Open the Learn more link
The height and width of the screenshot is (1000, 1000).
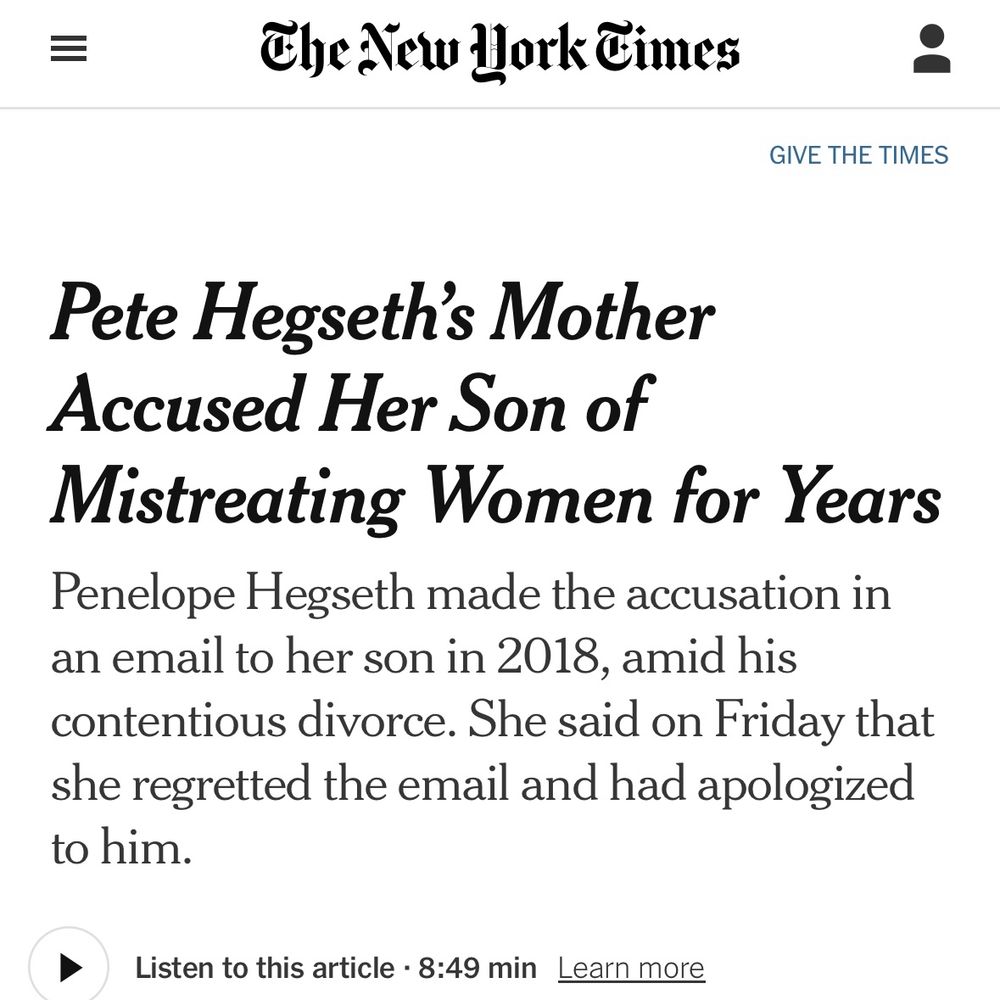tap(631, 968)
